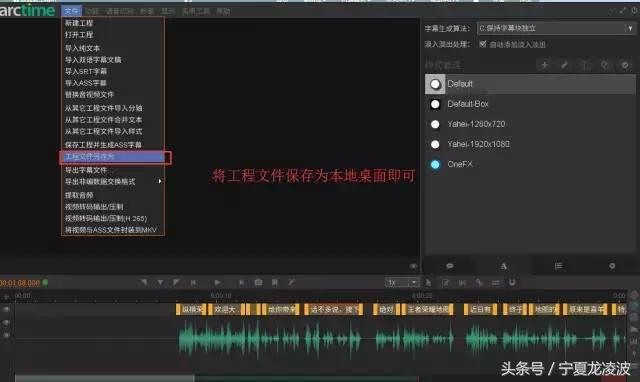This screenshot has height=382, width=640.
Task: Click the downward triangle marker icon
Action: pos(160,282)
